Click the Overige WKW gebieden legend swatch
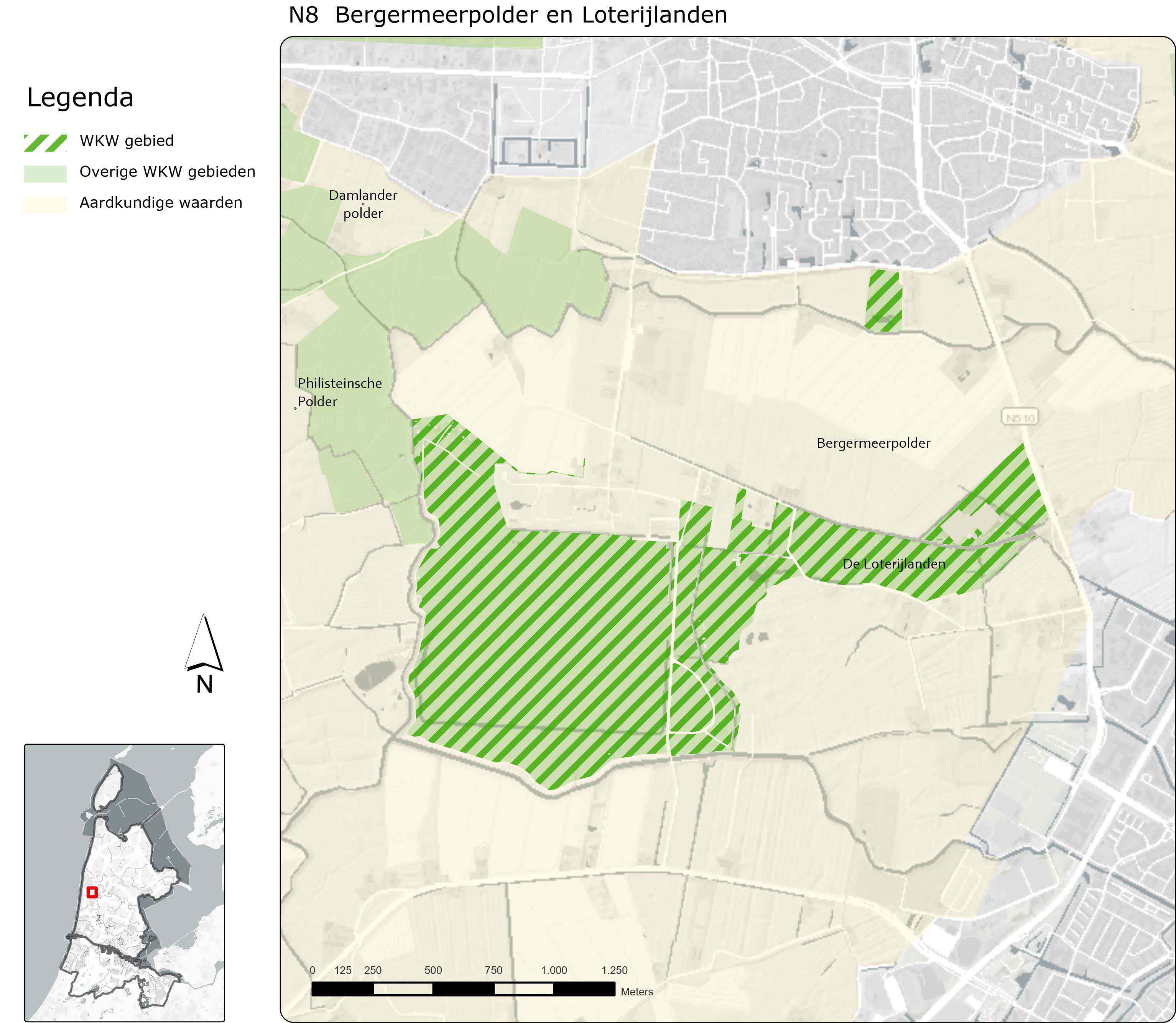Screen dimensions: 1176x1023 45,174
